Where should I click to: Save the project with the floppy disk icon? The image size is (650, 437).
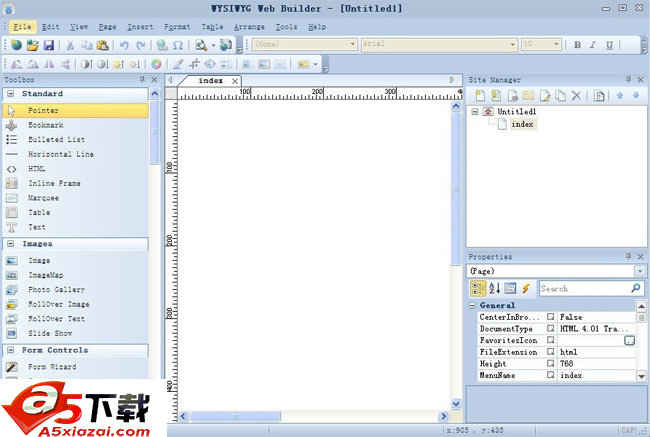click(49, 45)
